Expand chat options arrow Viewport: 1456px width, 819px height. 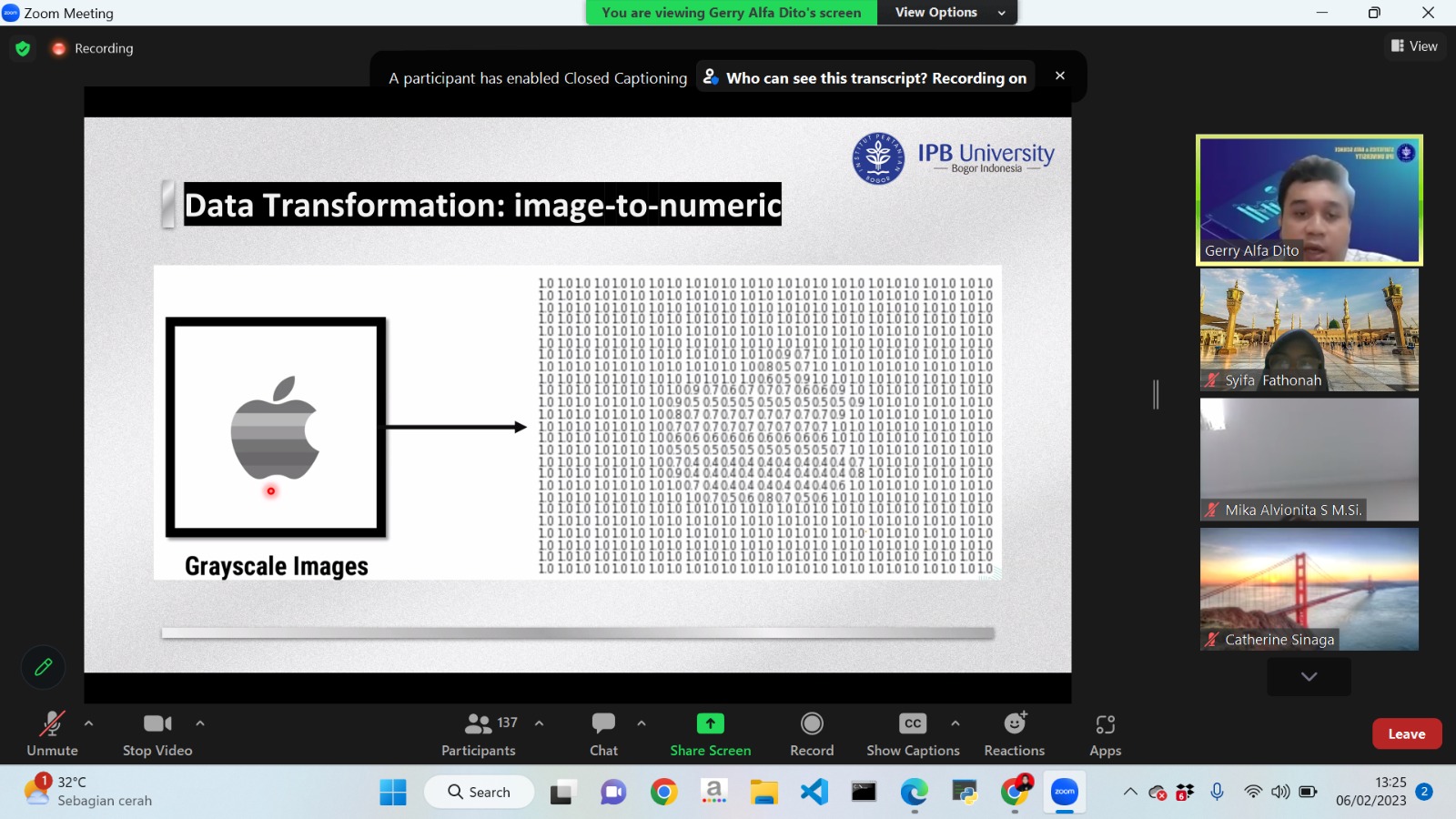coord(642,723)
